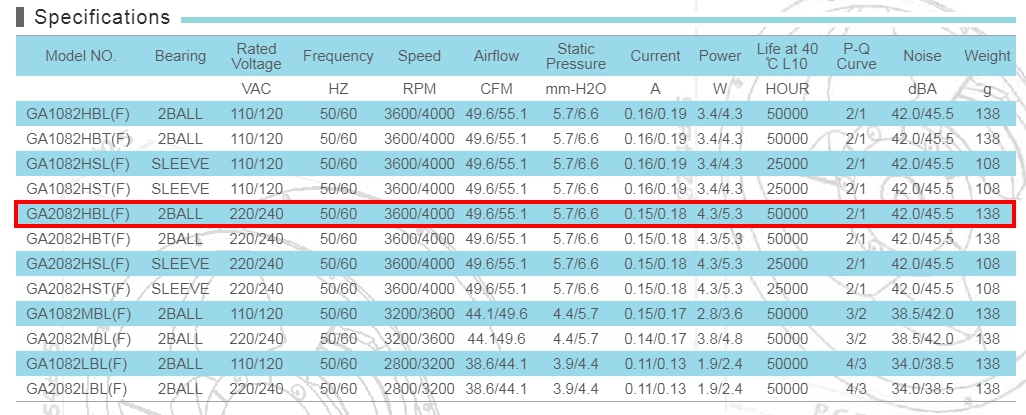The image size is (1026, 415).
Task: Select model name GA2082HST(F)
Action: coord(78,289)
